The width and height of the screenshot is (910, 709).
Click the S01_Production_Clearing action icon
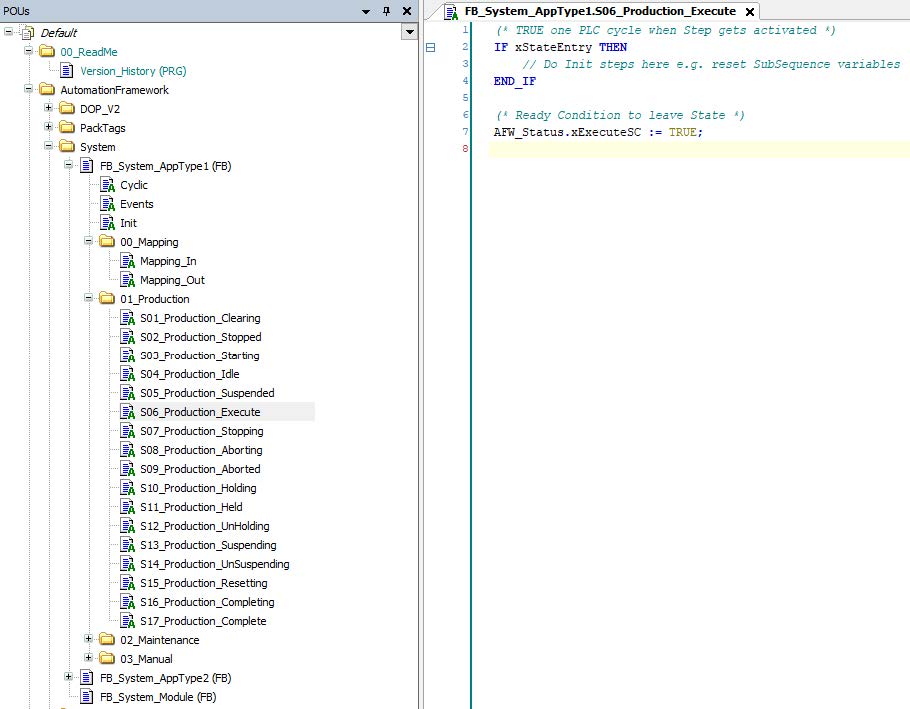click(x=127, y=318)
